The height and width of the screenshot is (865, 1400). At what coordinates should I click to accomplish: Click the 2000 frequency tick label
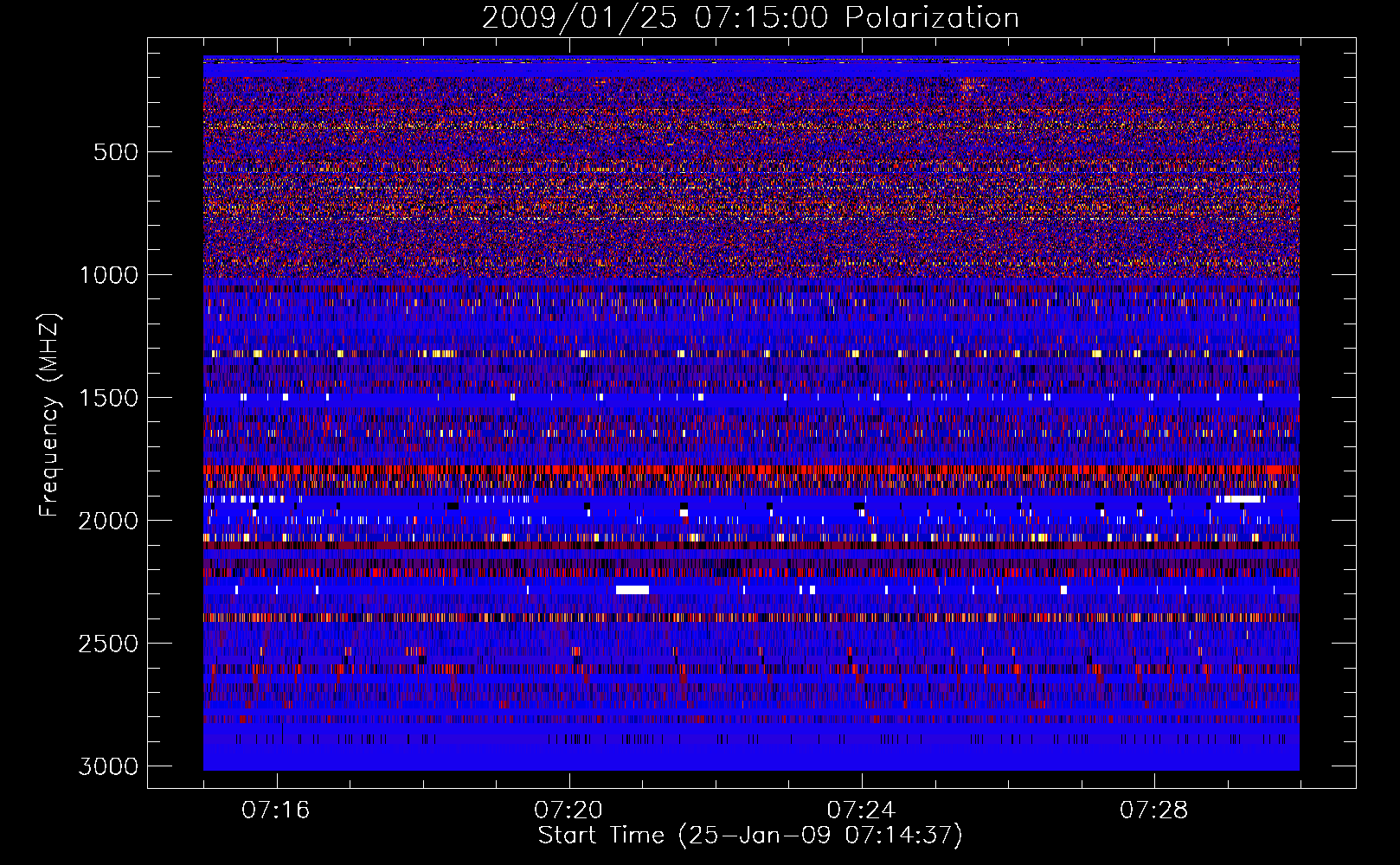(x=108, y=521)
